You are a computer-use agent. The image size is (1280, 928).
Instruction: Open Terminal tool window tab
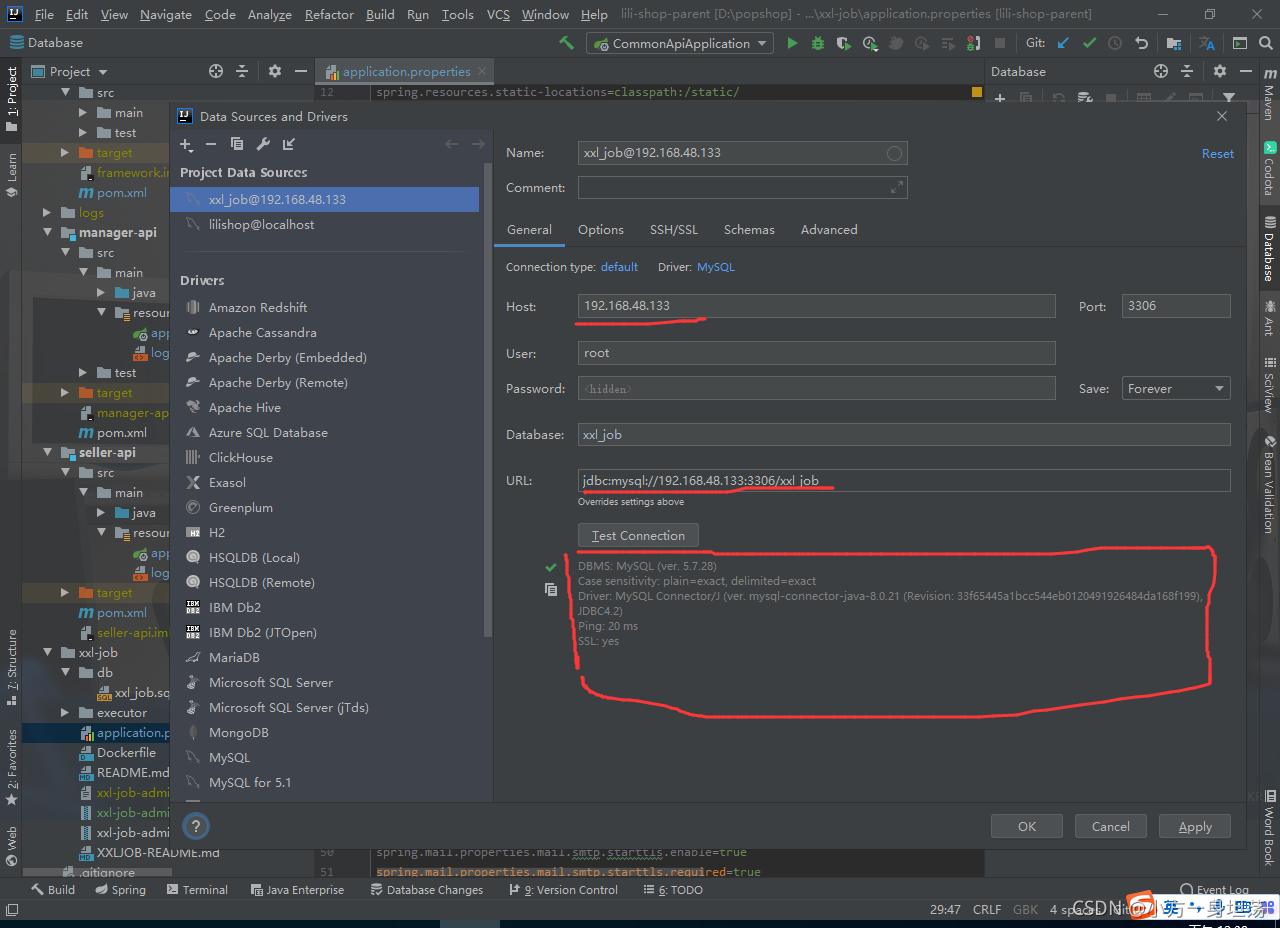(197, 889)
